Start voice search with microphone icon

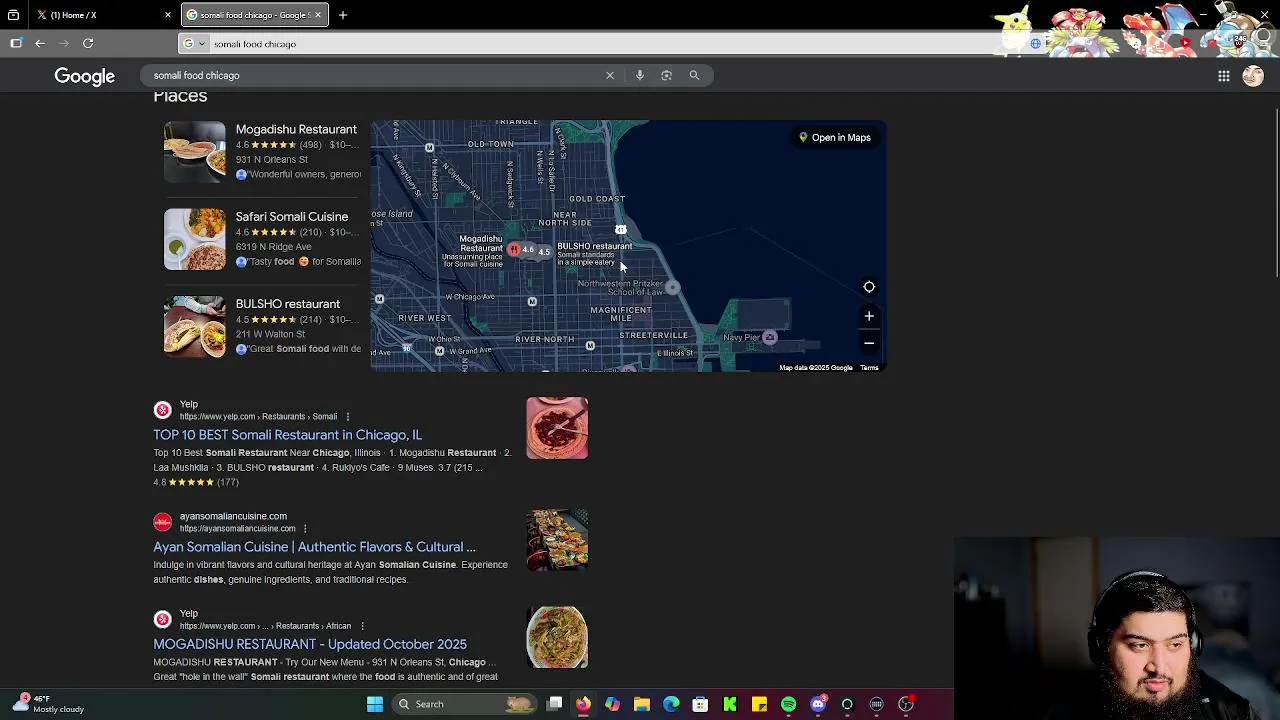point(640,75)
